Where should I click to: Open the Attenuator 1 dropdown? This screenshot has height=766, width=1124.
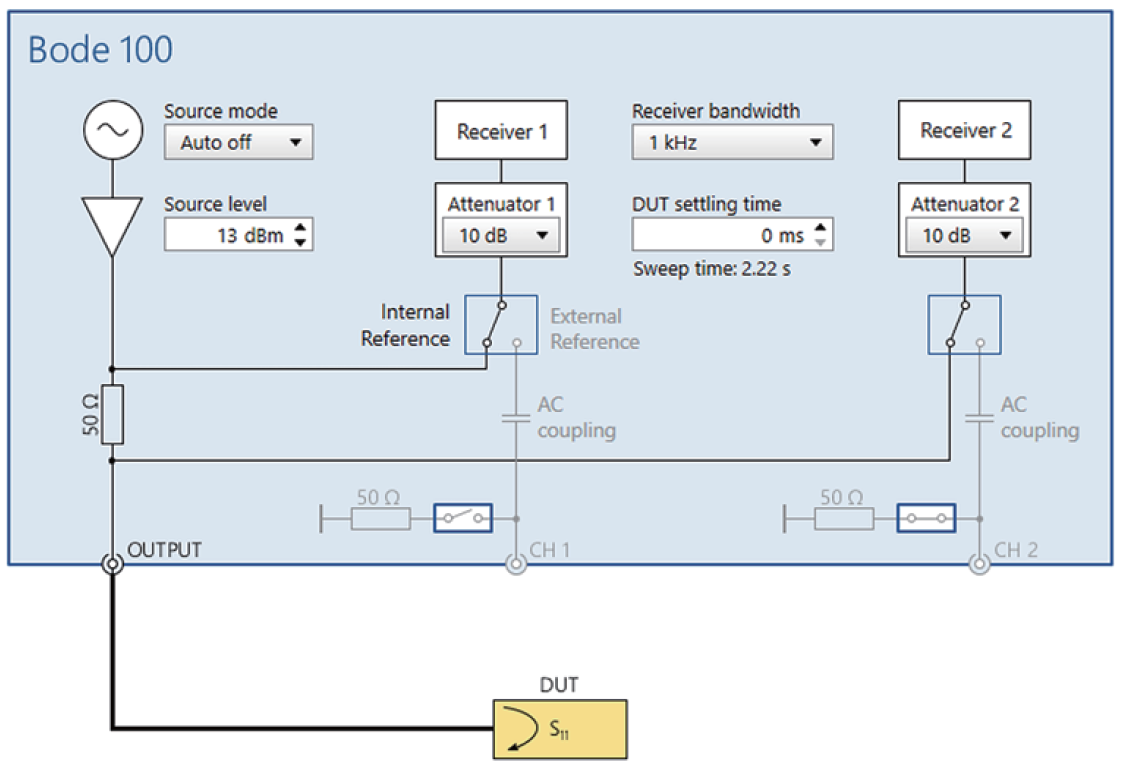tap(501, 236)
